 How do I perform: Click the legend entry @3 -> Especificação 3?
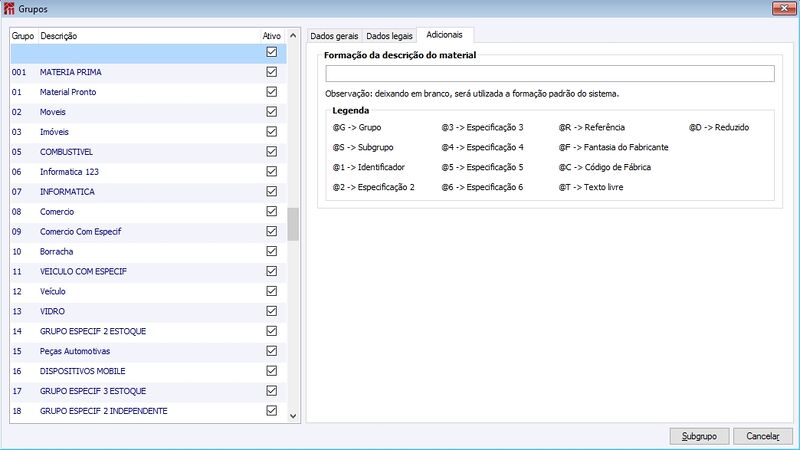tap(482, 127)
